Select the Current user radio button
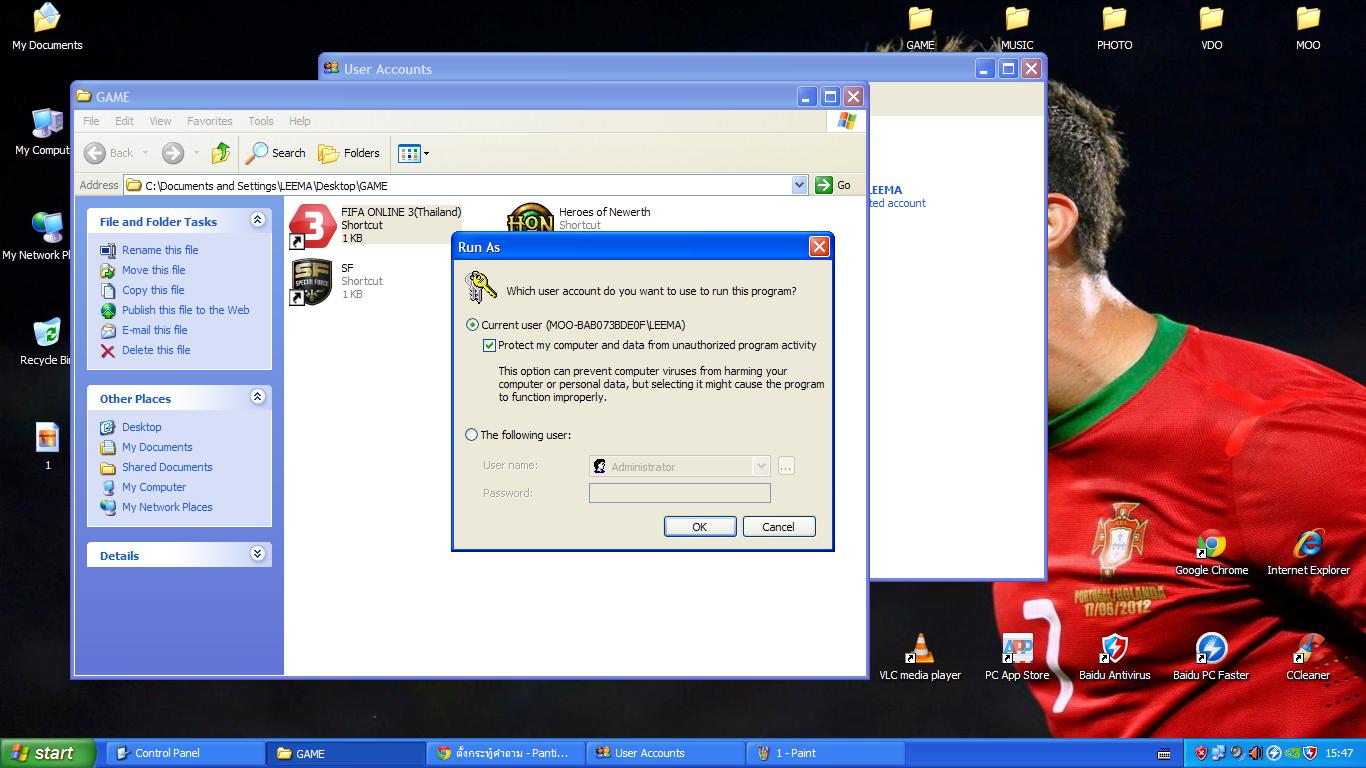 pyautogui.click(x=472, y=325)
